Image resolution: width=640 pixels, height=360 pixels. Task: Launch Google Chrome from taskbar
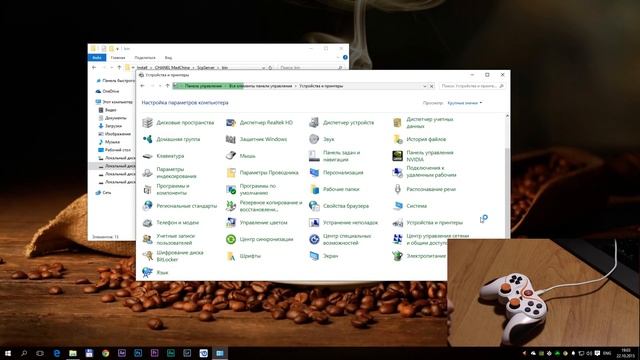(105, 353)
